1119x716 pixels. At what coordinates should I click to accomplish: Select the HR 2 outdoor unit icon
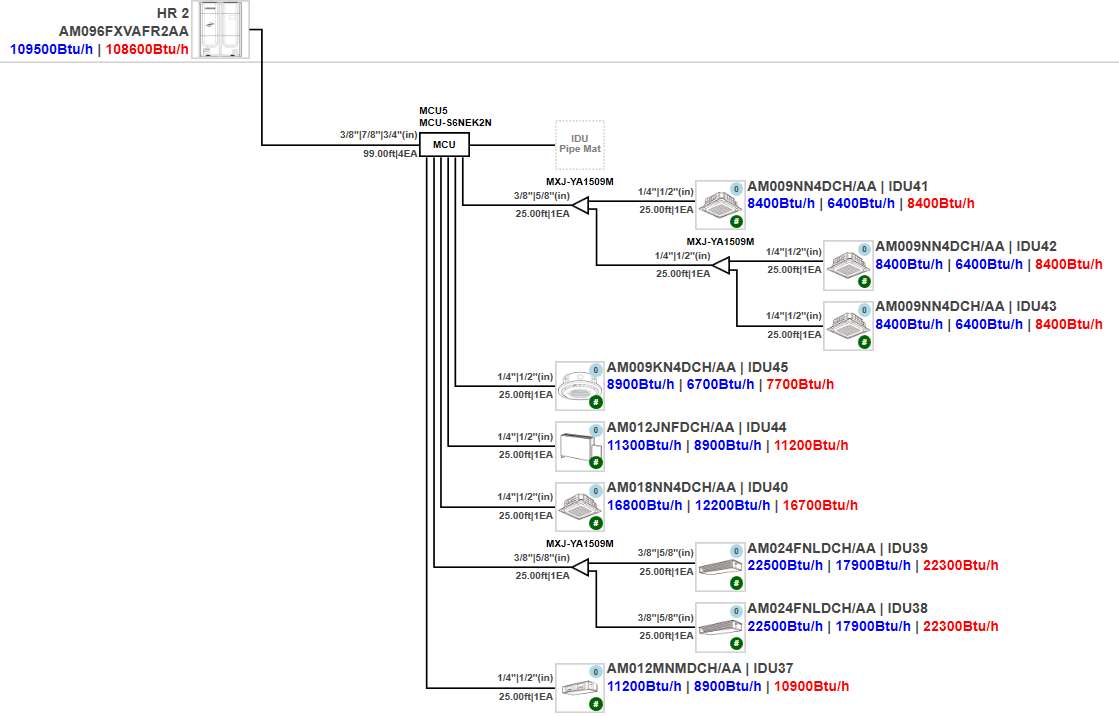221,29
